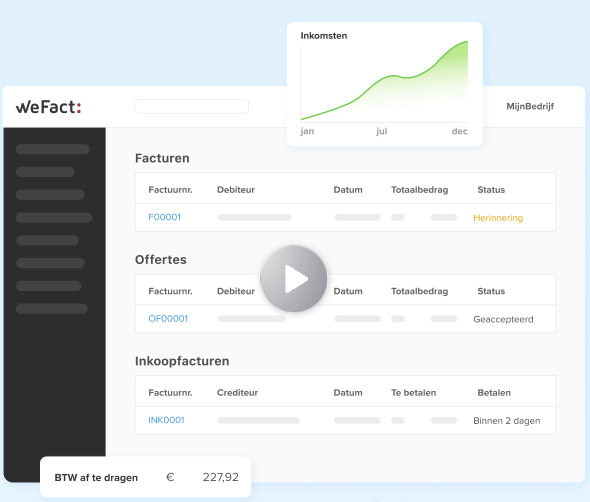Click the Offertes section heading
Image resolution: width=590 pixels, height=502 pixels.
coord(161,260)
